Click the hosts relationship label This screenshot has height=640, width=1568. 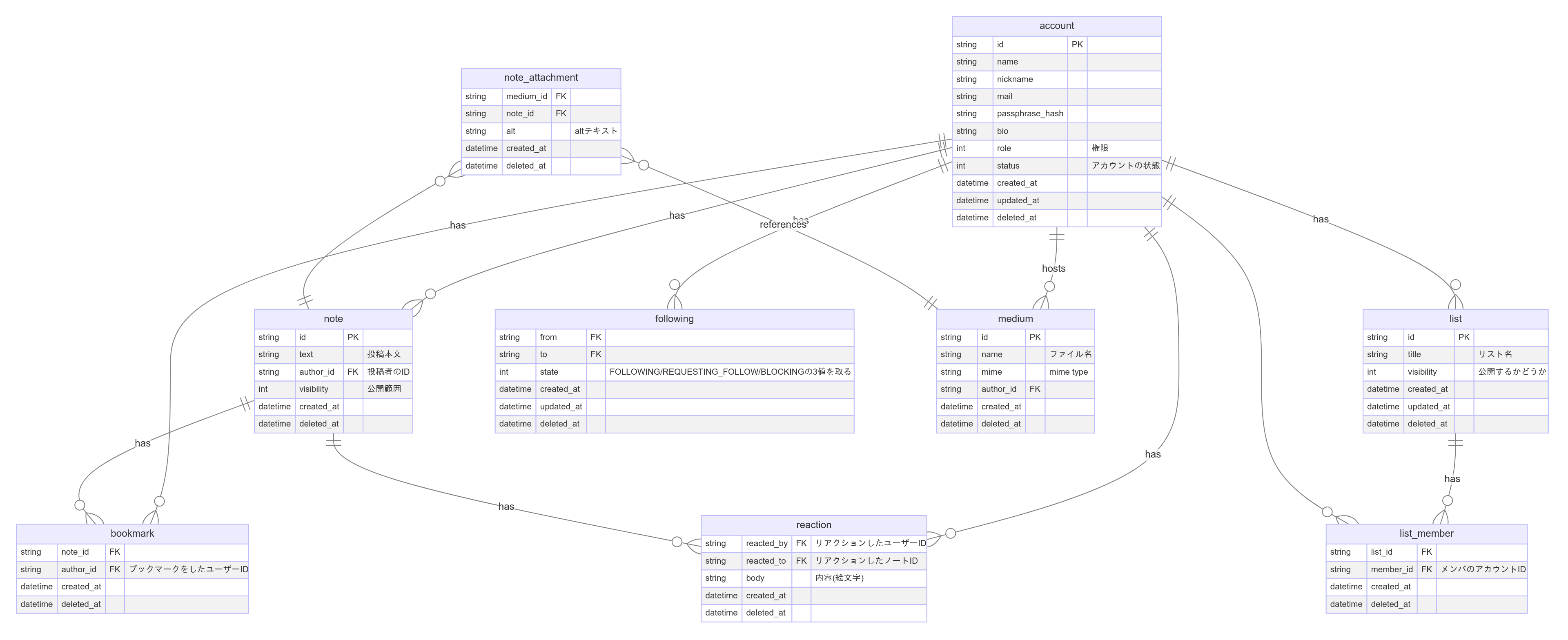(x=1053, y=268)
